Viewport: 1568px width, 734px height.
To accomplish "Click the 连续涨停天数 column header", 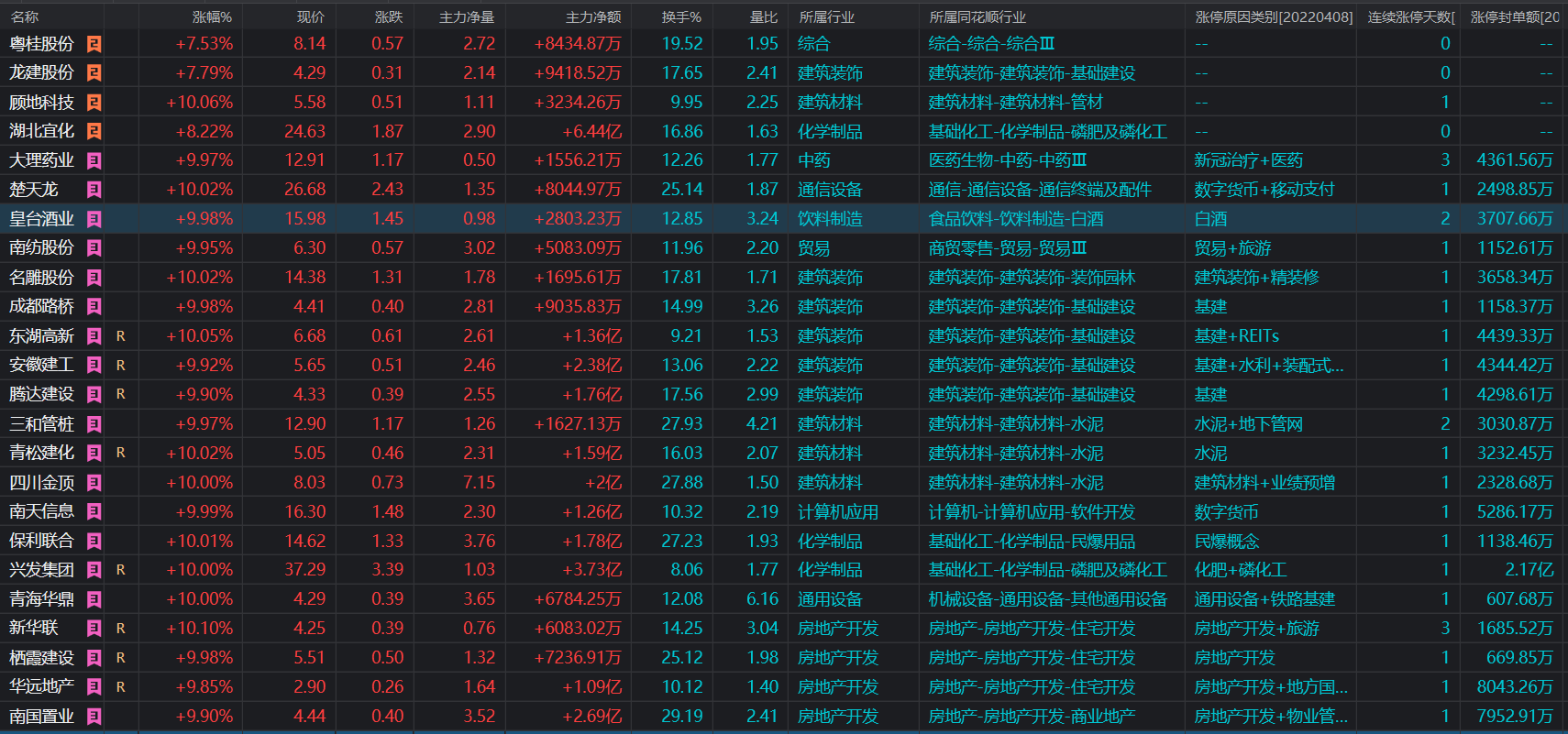I will [1411, 17].
